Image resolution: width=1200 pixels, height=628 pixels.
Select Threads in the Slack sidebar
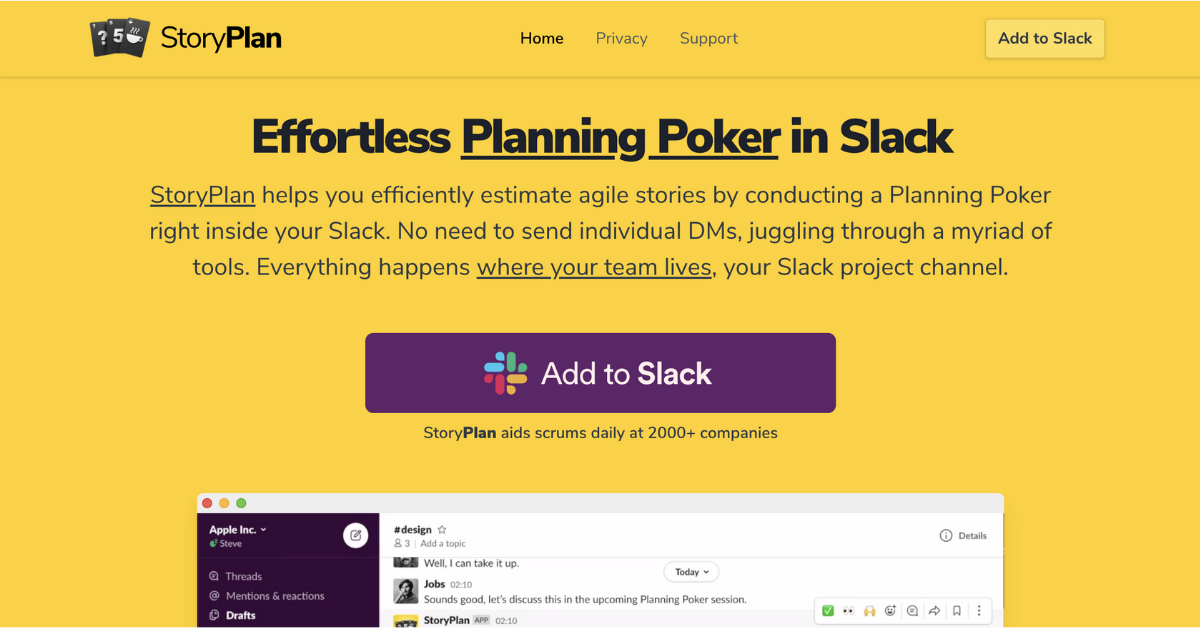[x=242, y=576]
